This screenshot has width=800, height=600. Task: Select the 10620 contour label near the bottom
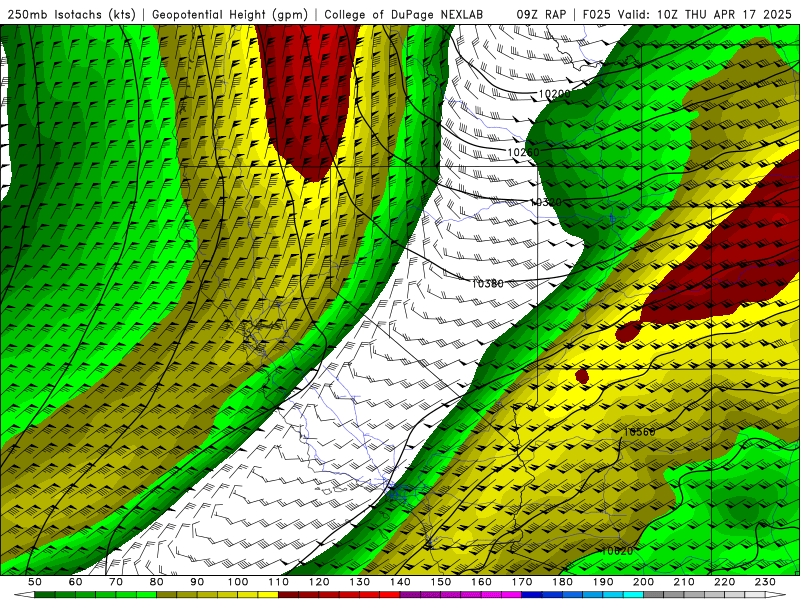(617, 551)
